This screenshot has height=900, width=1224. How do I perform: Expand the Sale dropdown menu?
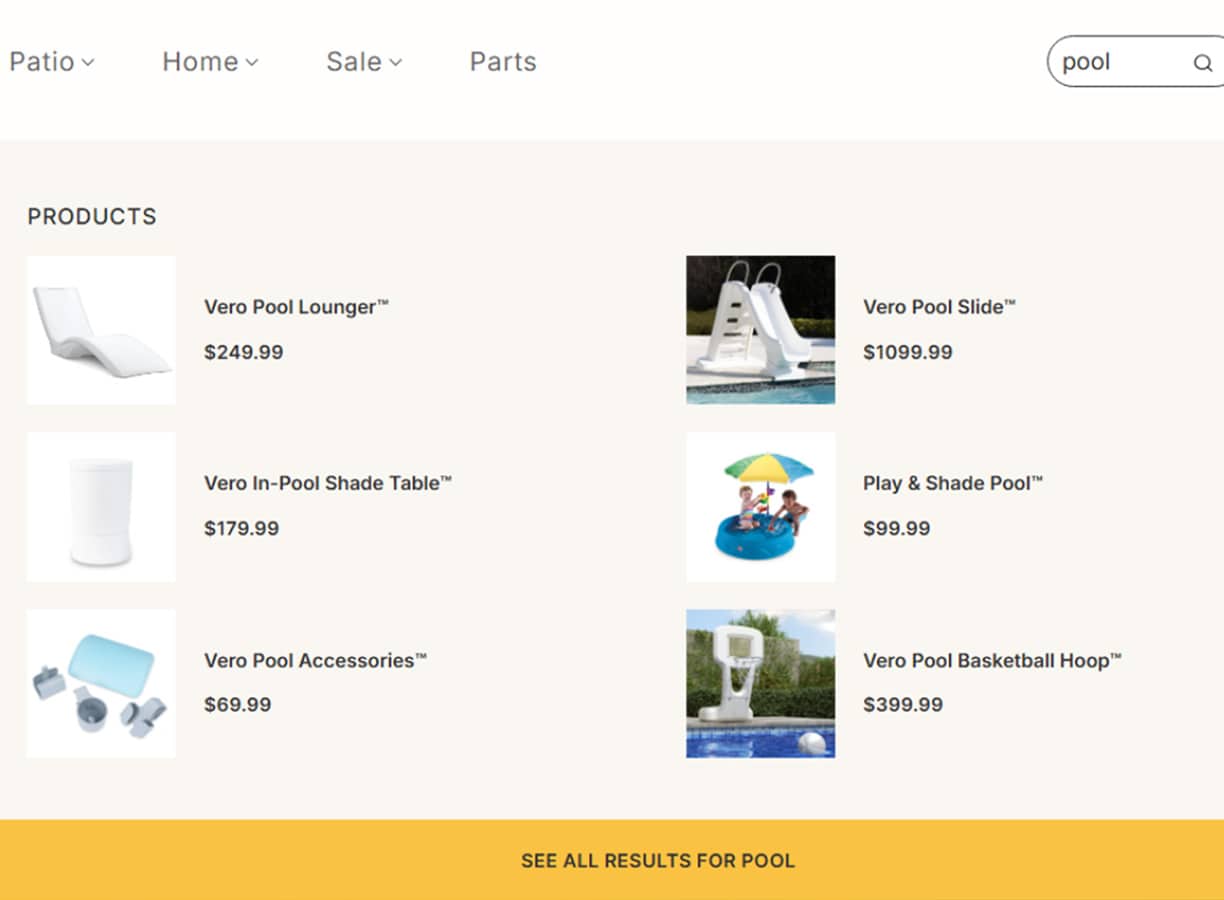click(x=364, y=62)
